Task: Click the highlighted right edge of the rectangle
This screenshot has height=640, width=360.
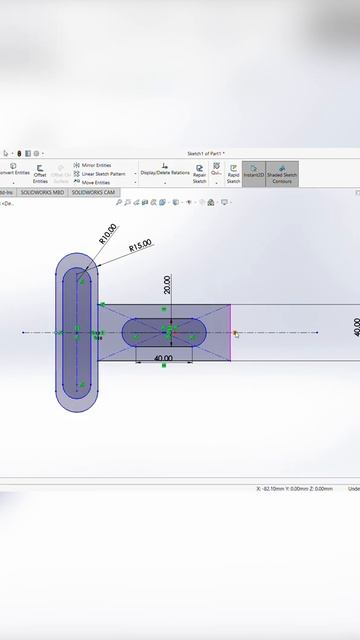Action: click(x=231, y=332)
